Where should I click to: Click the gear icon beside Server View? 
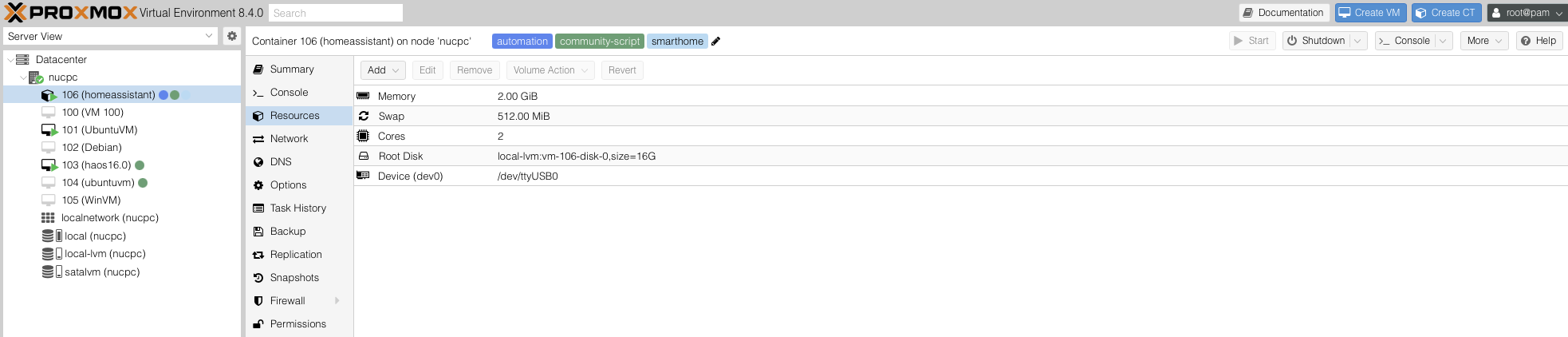tap(232, 36)
